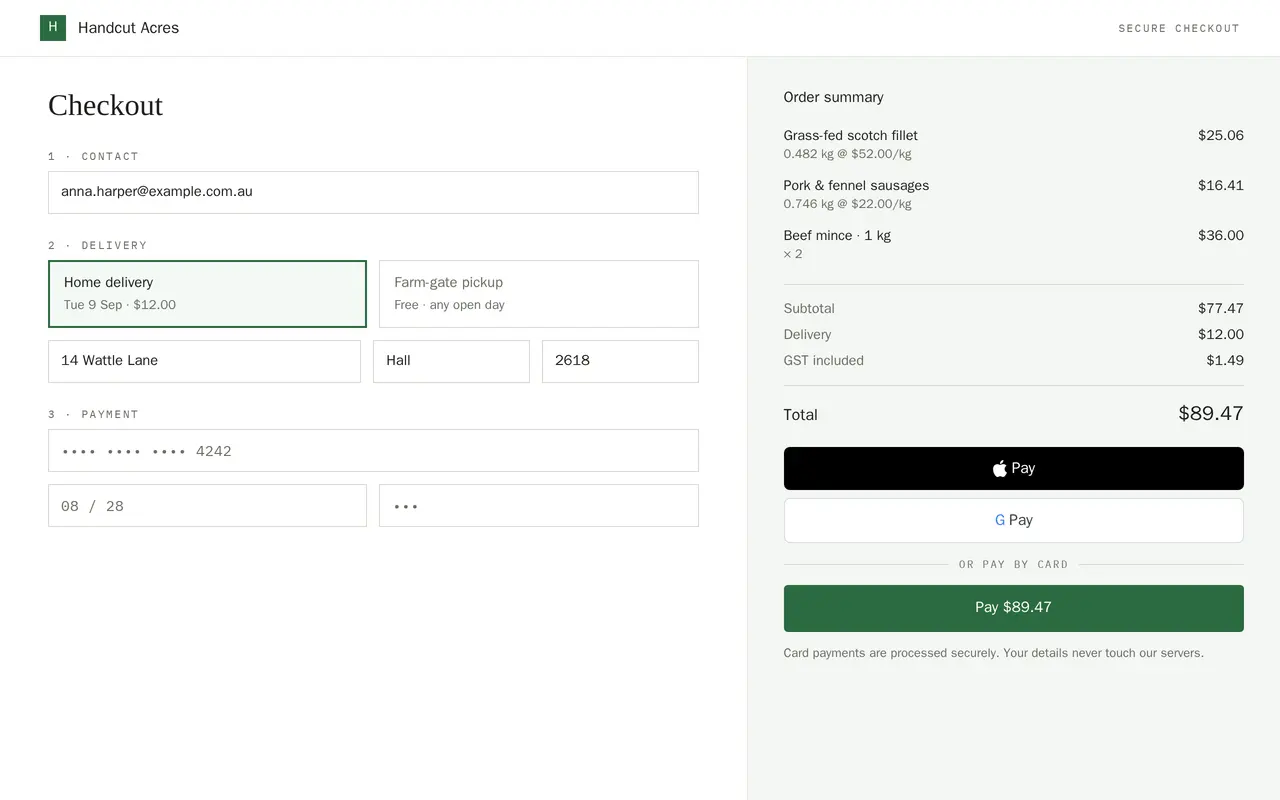Click the Checkout page heading
The width and height of the screenshot is (1280, 800).
[105, 105]
